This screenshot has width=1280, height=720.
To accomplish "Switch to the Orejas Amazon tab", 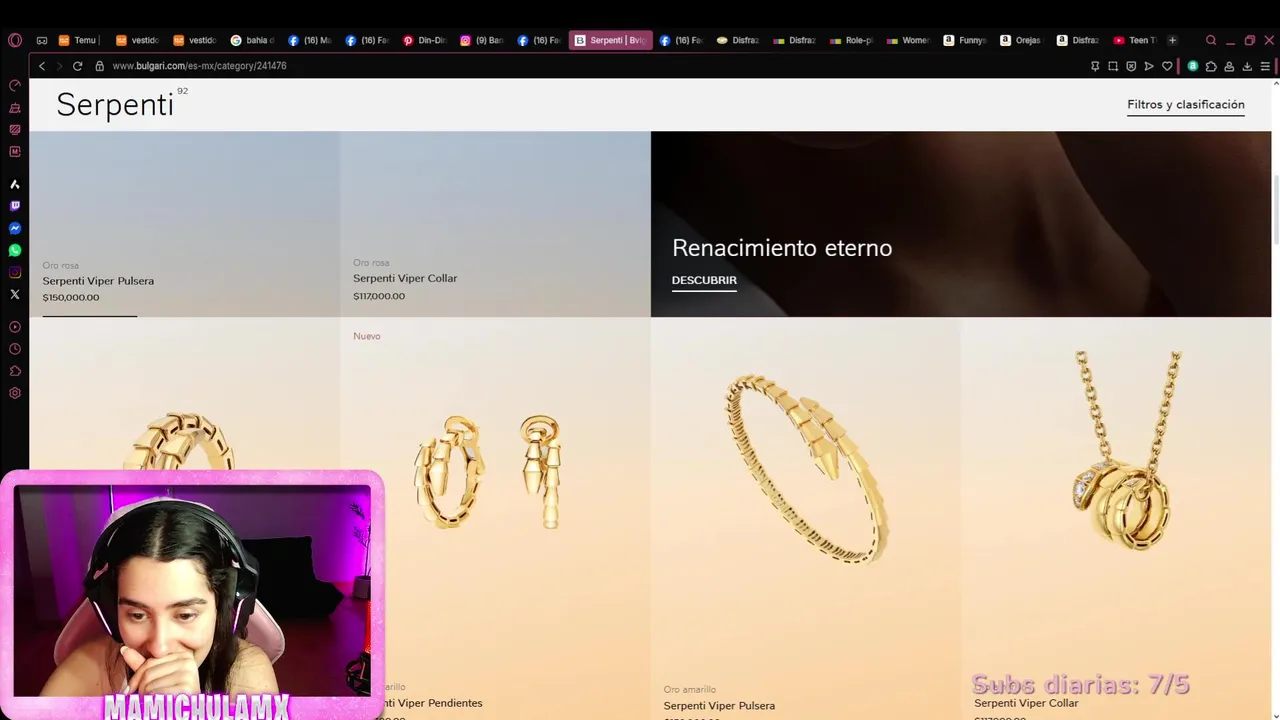I will point(1021,40).
